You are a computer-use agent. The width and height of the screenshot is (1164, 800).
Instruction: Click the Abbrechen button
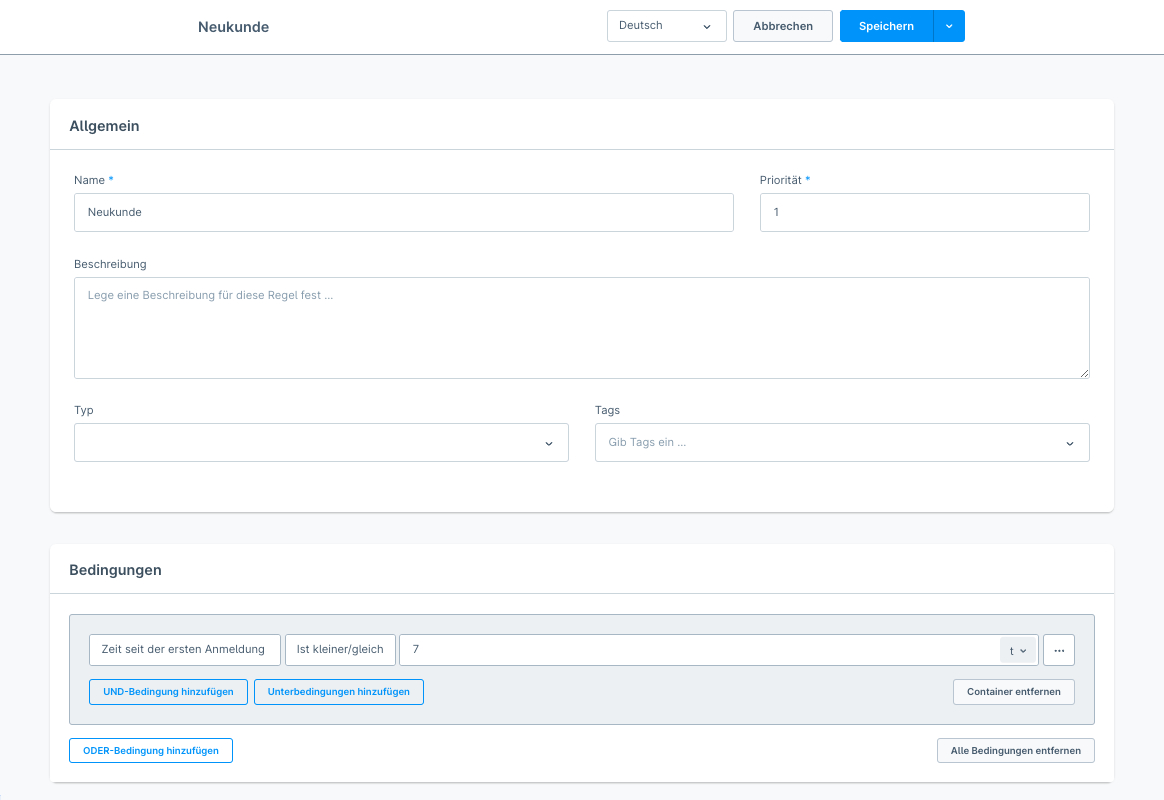[782, 26]
